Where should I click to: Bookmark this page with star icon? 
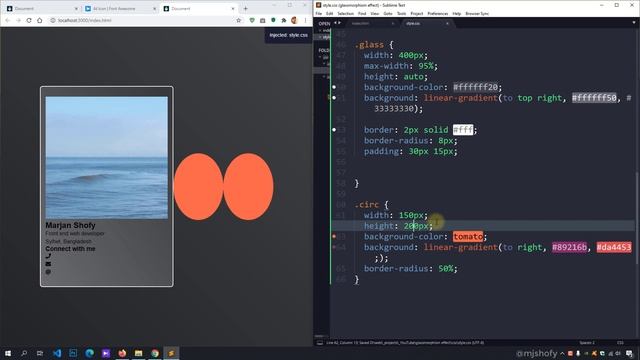pyautogui.click(x=239, y=20)
